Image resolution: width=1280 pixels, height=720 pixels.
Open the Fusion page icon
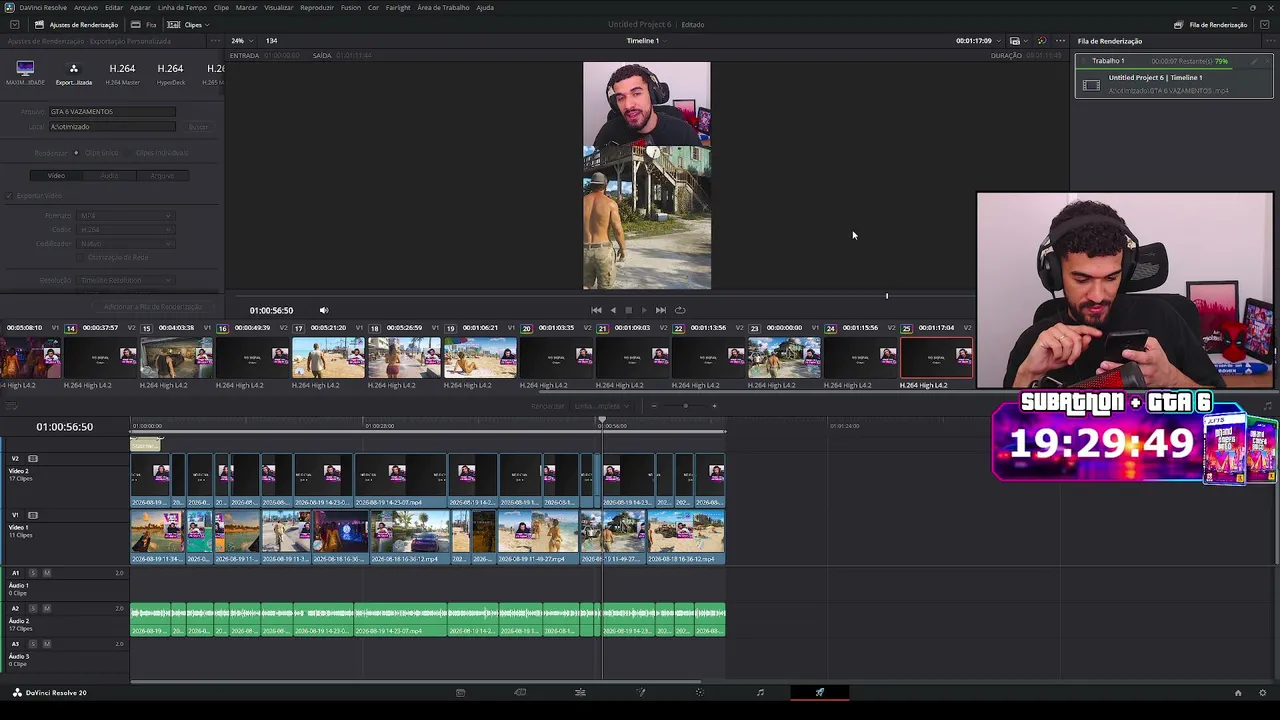coord(640,692)
